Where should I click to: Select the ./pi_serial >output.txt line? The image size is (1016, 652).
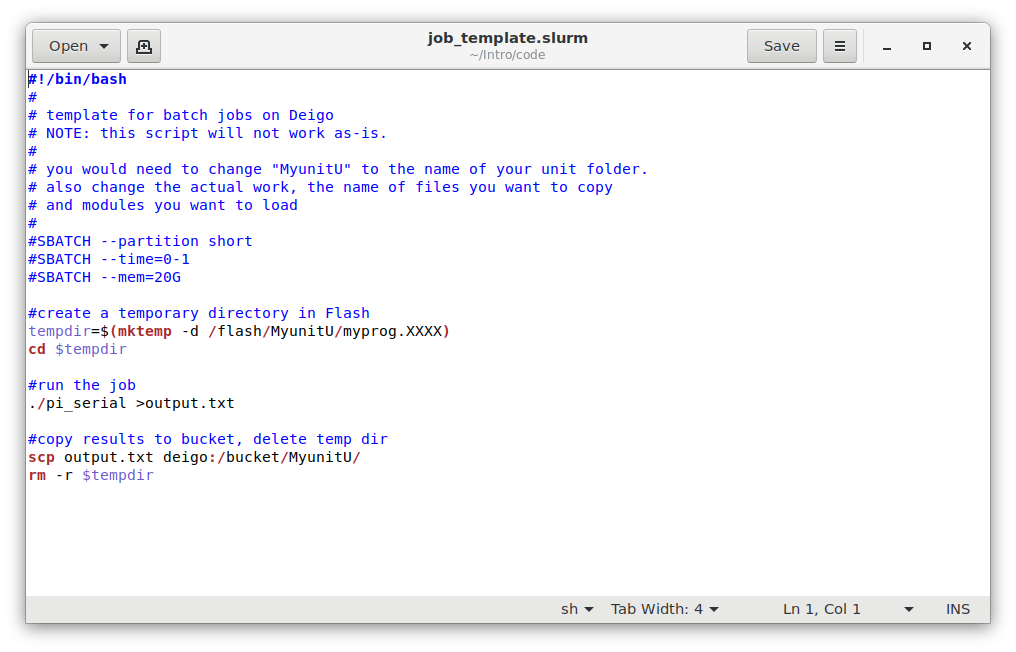(x=130, y=403)
